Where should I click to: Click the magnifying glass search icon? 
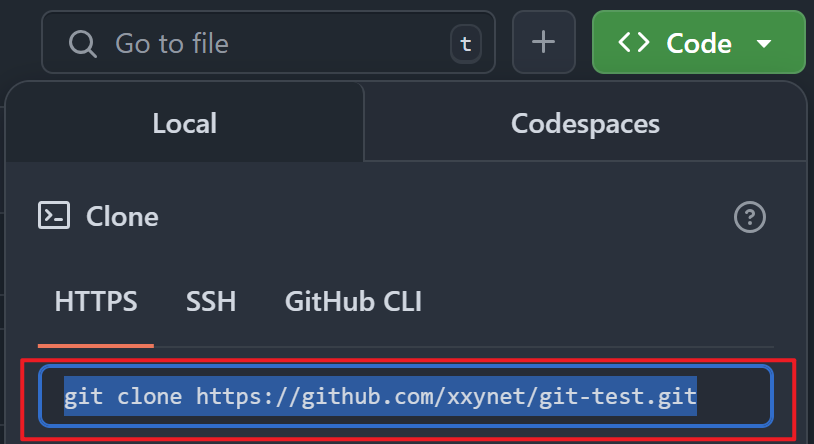pyautogui.click(x=83, y=44)
